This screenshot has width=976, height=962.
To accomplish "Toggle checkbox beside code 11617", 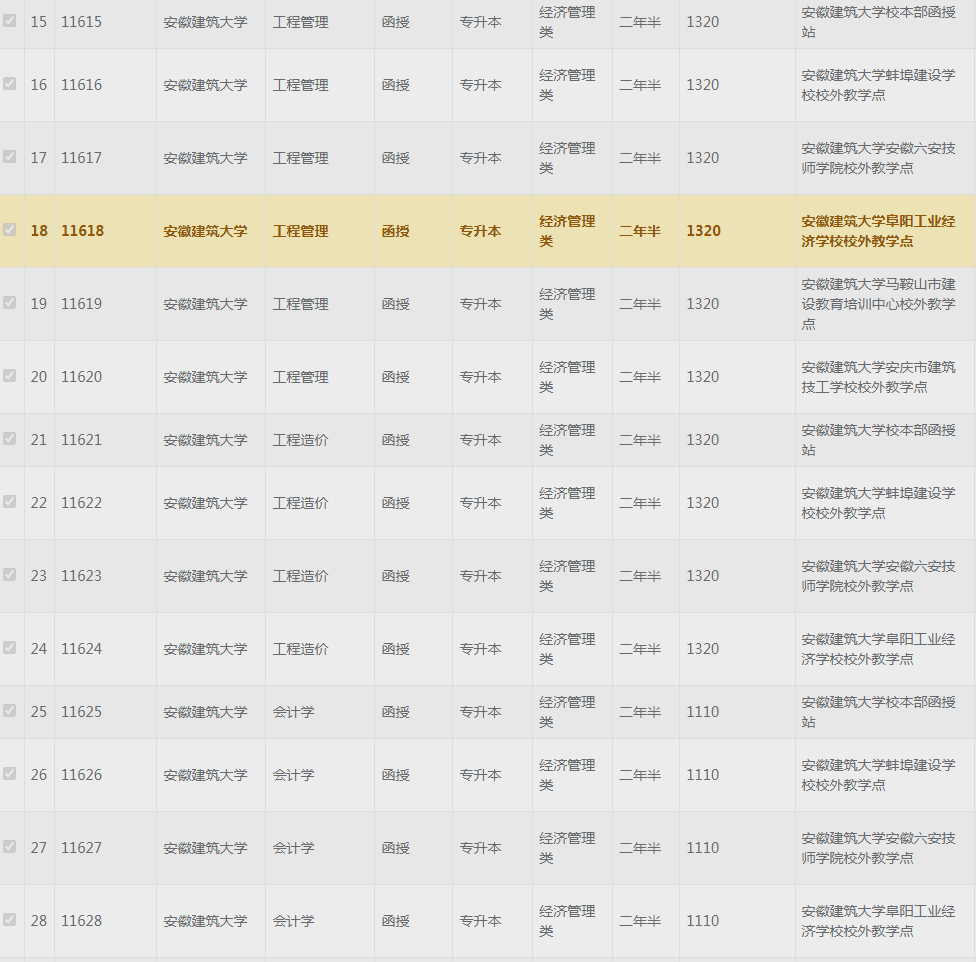I will (10, 157).
